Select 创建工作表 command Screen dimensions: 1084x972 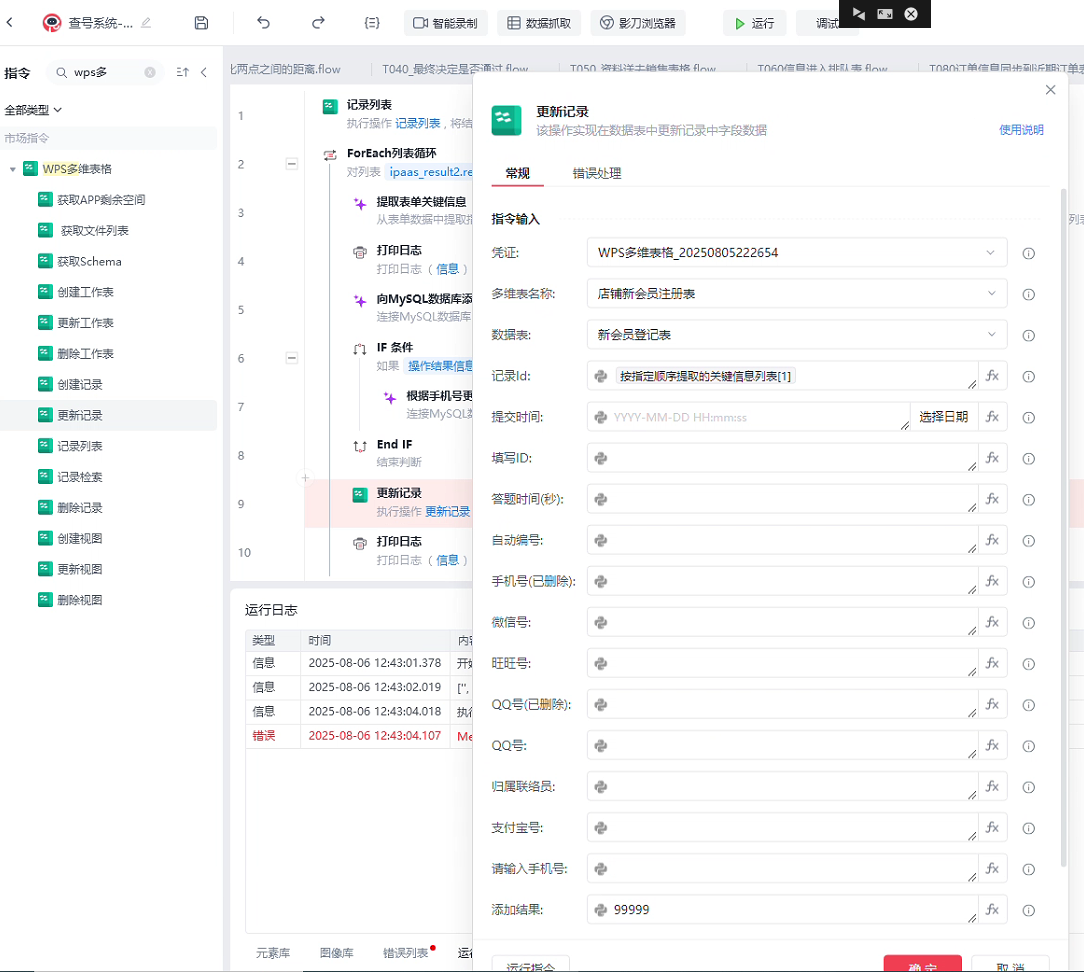85,292
